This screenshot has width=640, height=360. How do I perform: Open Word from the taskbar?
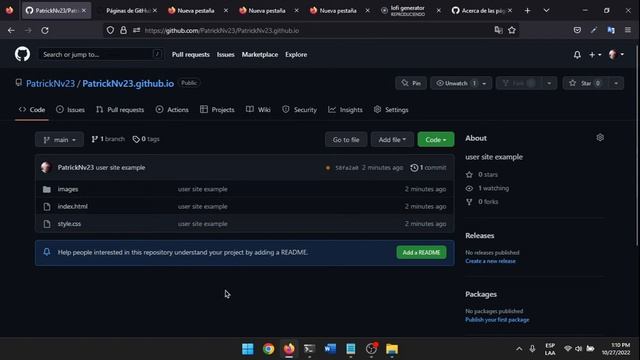pos(330,349)
